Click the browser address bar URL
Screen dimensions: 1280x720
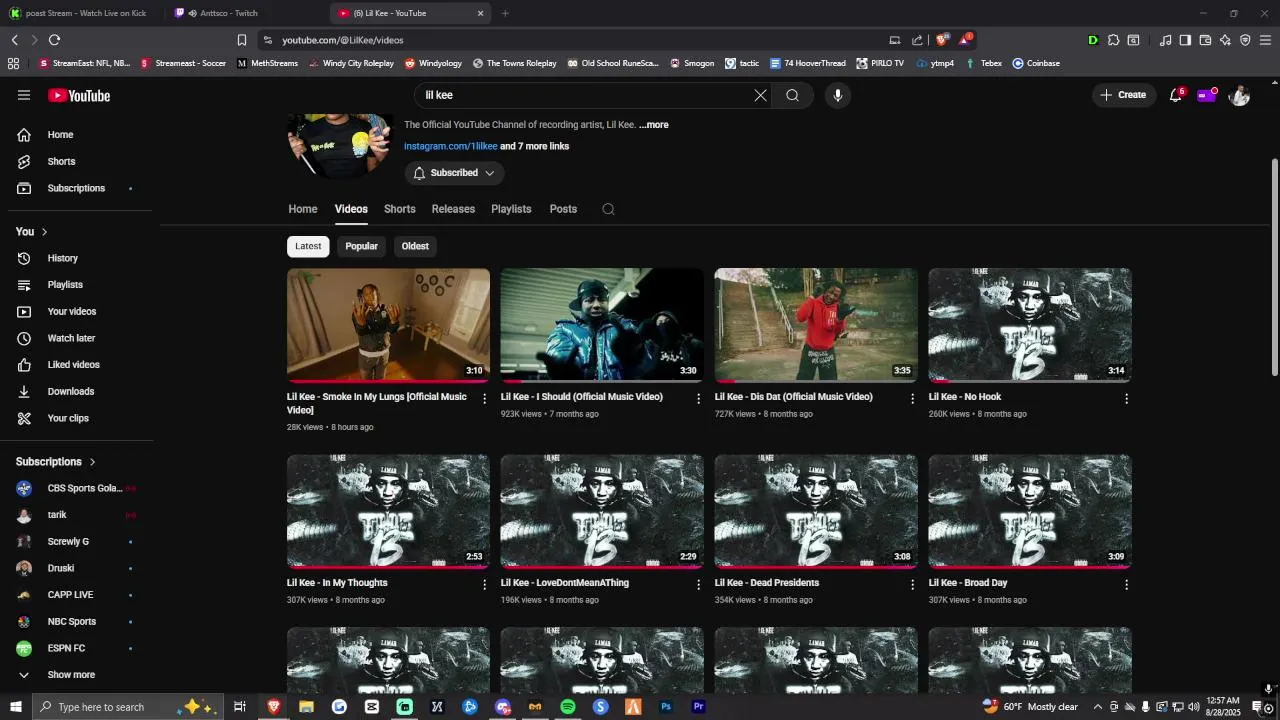tap(343, 40)
